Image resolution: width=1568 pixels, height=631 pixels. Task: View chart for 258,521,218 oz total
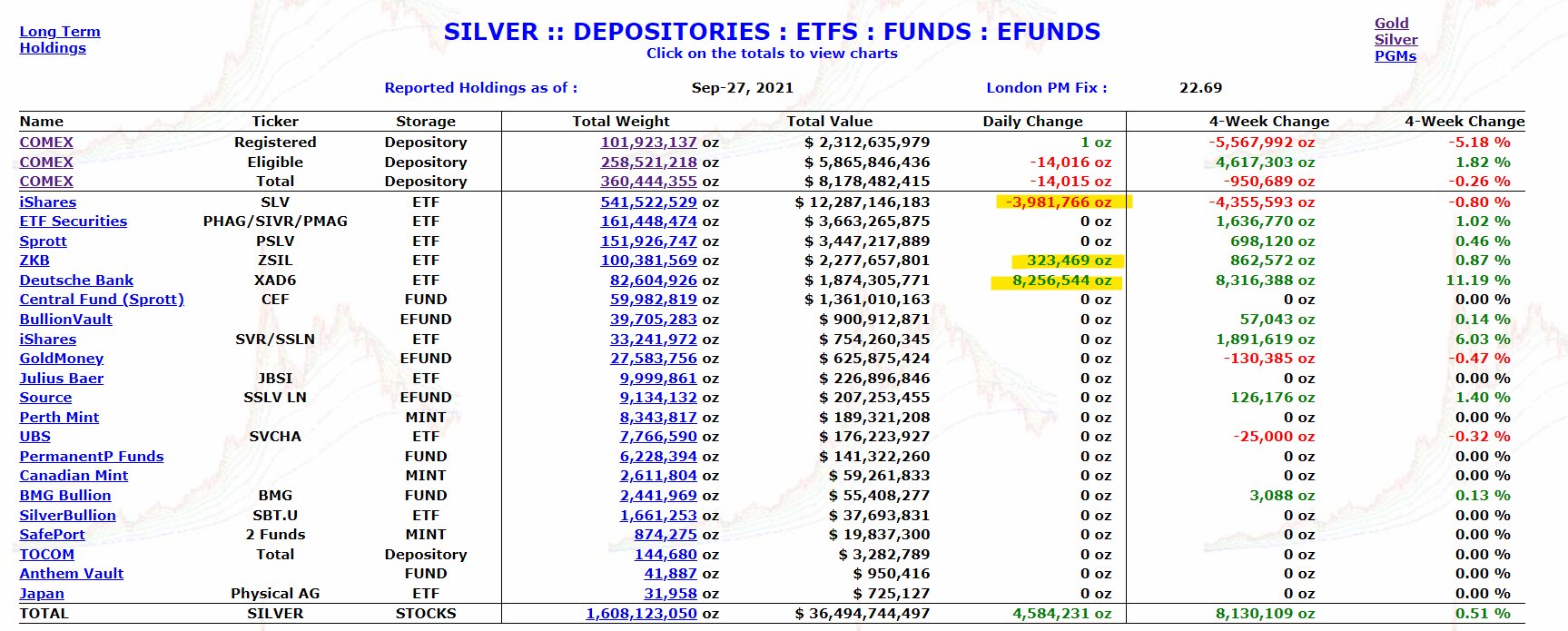(648, 163)
